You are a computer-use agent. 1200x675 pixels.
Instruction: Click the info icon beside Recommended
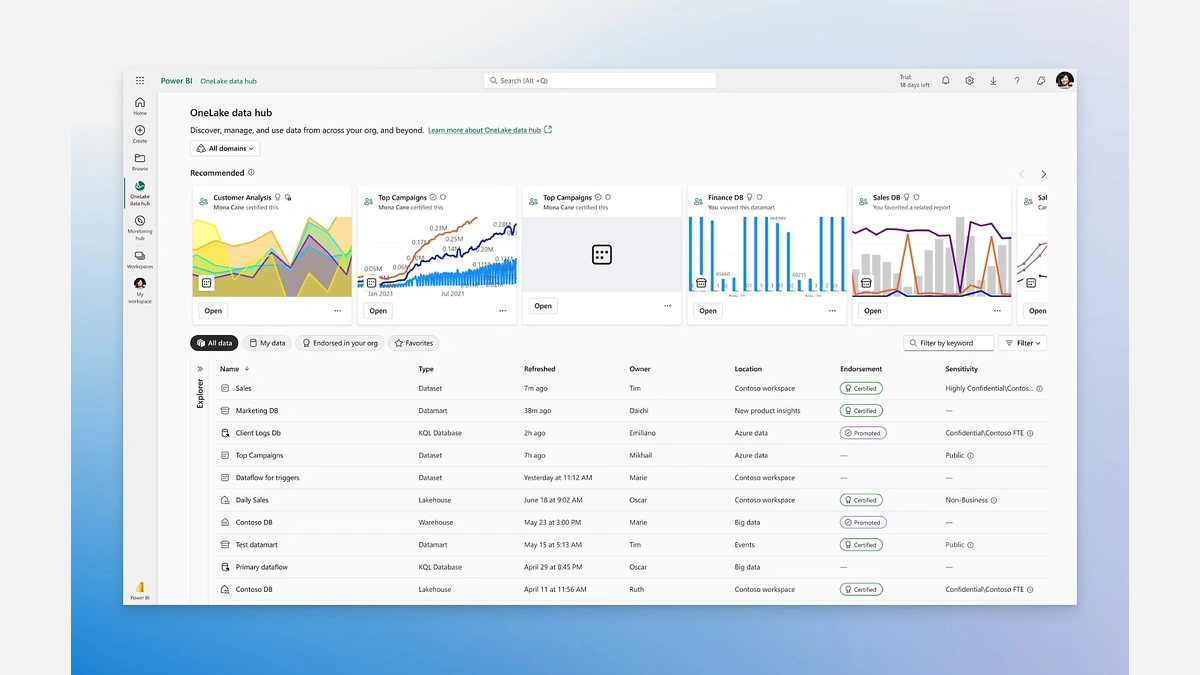(251, 173)
